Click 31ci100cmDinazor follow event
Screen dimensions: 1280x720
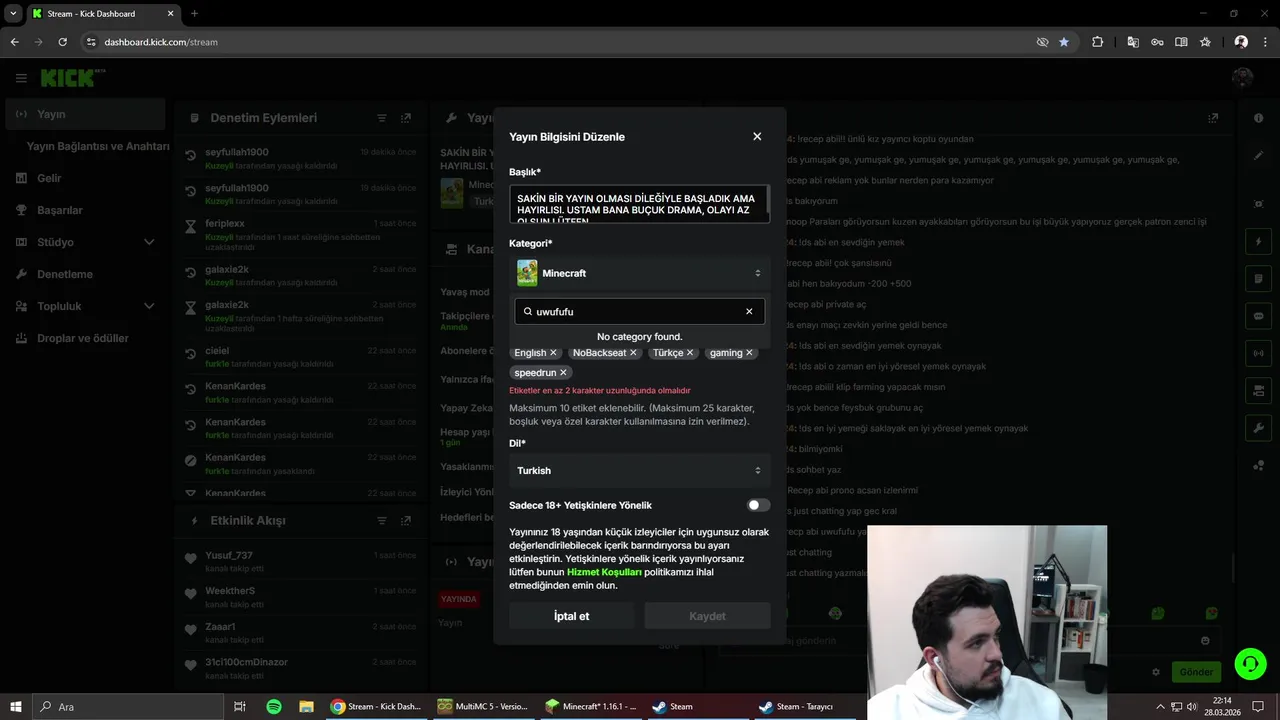[301, 668]
